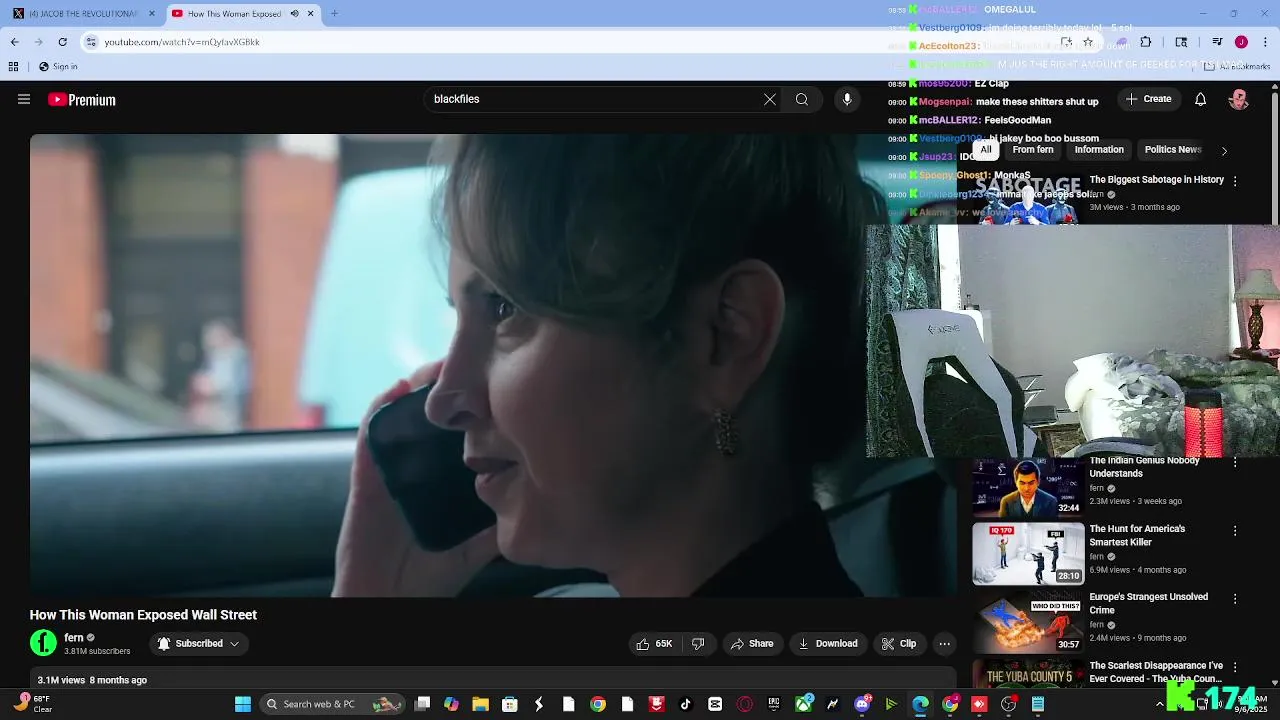Open Google Chrome from taskbar

(x=598, y=704)
